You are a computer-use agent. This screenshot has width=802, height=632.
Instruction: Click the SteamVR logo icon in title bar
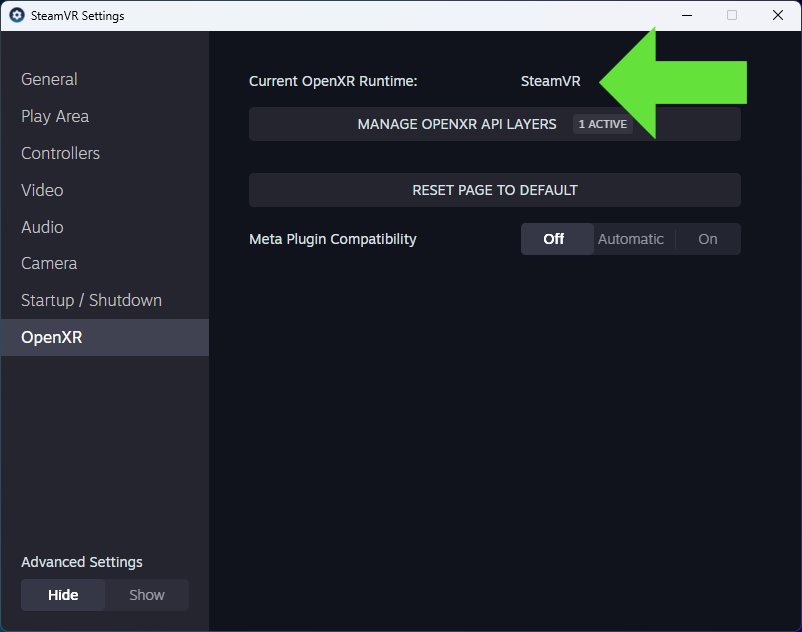[17, 15]
